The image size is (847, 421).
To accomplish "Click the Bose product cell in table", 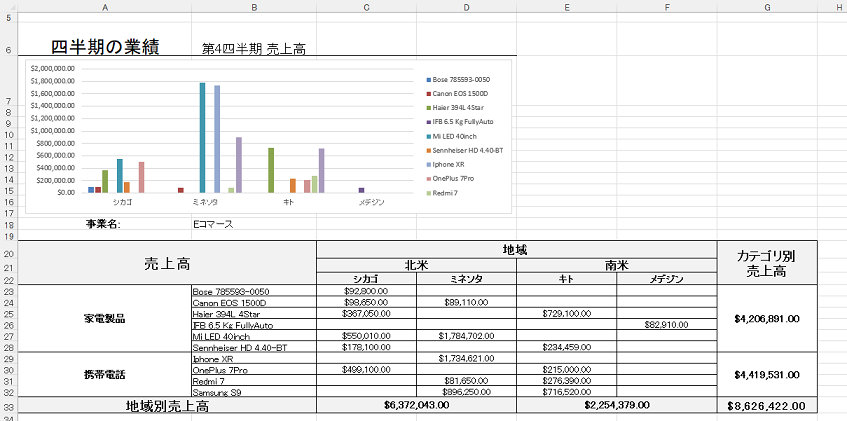I will [x=254, y=291].
